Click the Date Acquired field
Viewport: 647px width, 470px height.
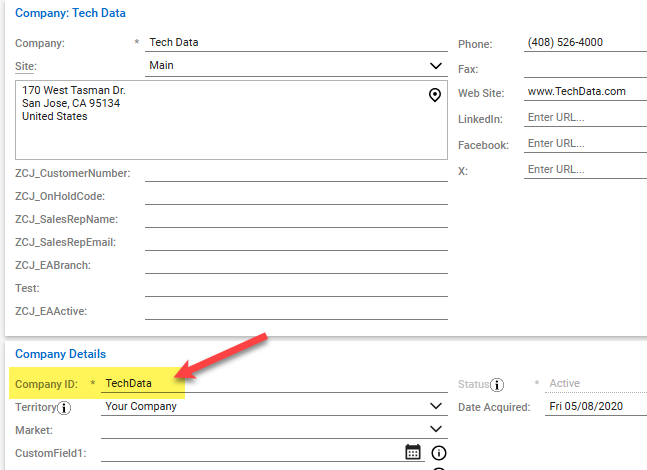[596, 406]
